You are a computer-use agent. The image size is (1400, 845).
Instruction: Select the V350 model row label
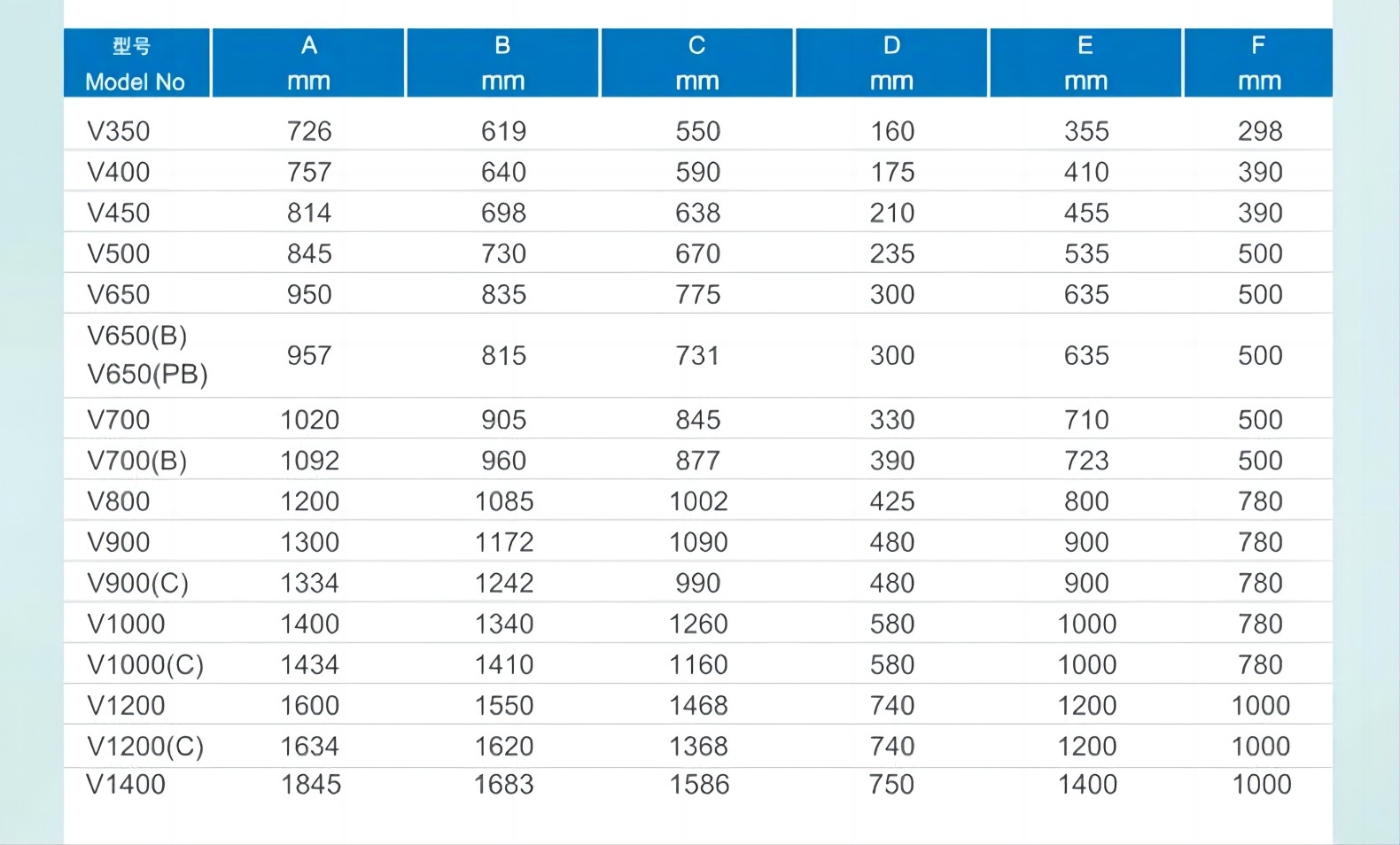119,131
